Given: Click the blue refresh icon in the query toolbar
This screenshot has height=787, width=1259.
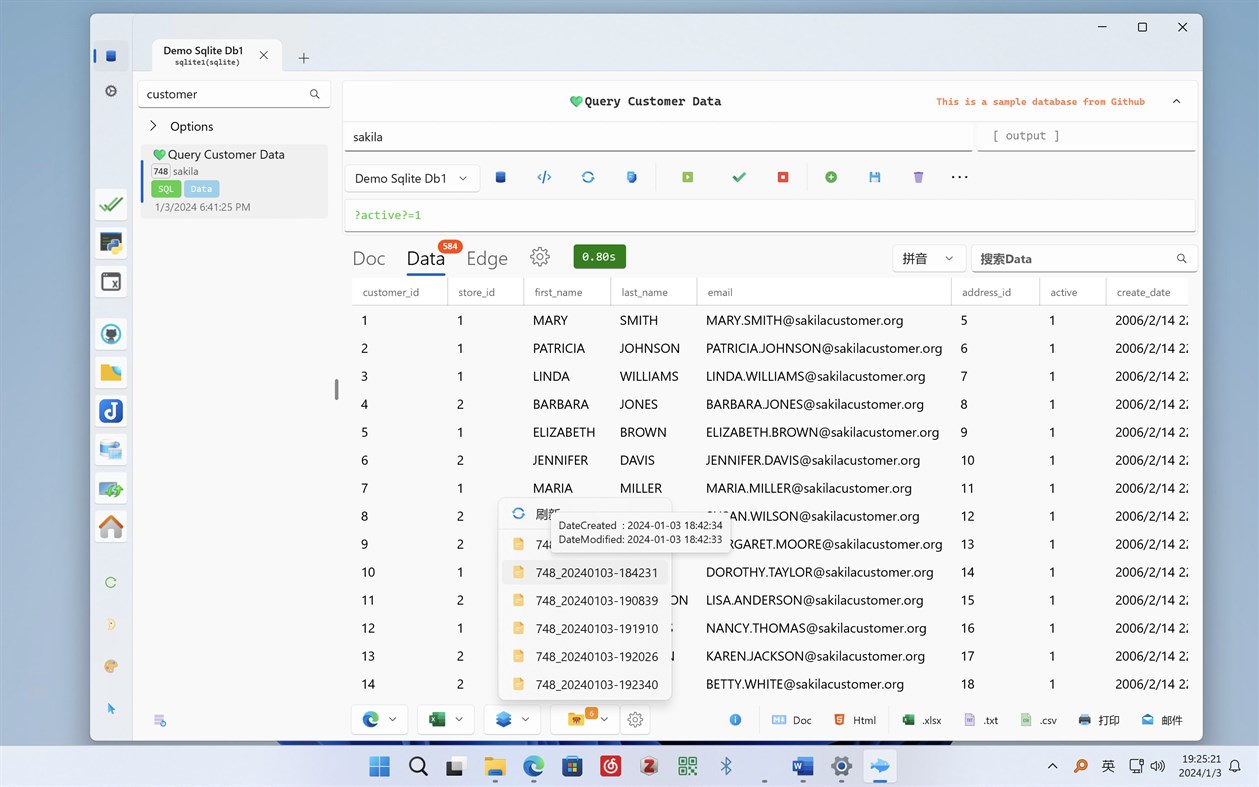Looking at the screenshot, I should pyautogui.click(x=588, y=177).
